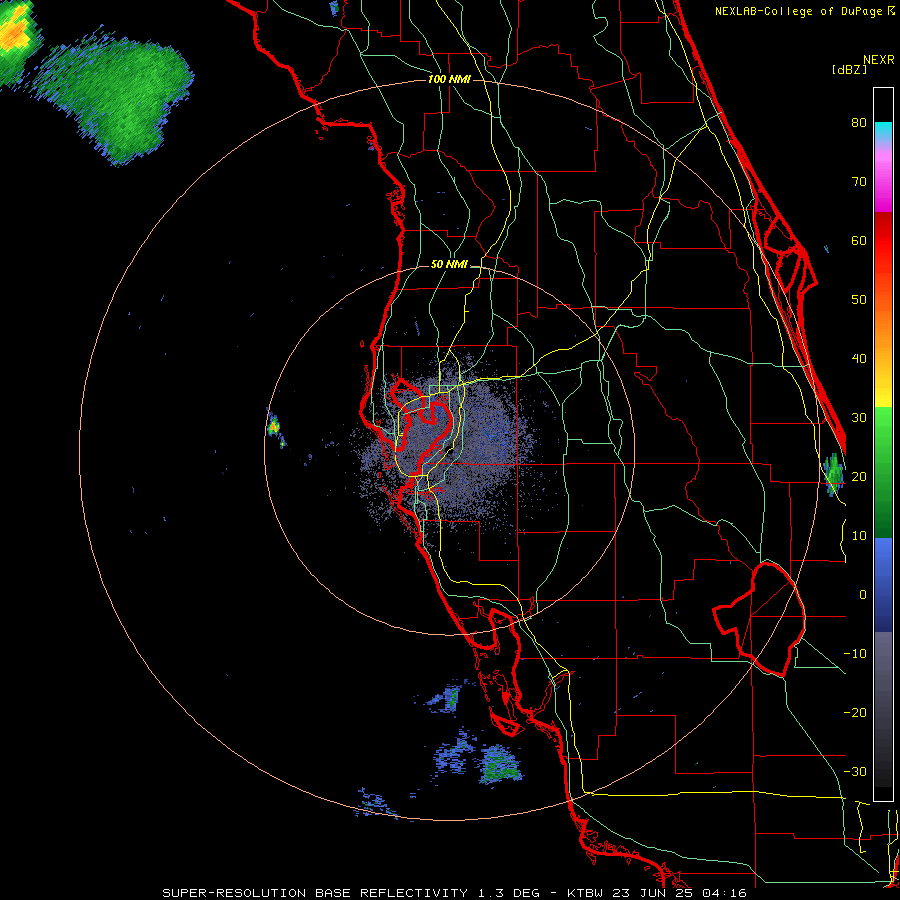The image size is (900, 900).
Task: Click the NEXLAB-College of DuPage credit text
Action: tap(800, 11)
